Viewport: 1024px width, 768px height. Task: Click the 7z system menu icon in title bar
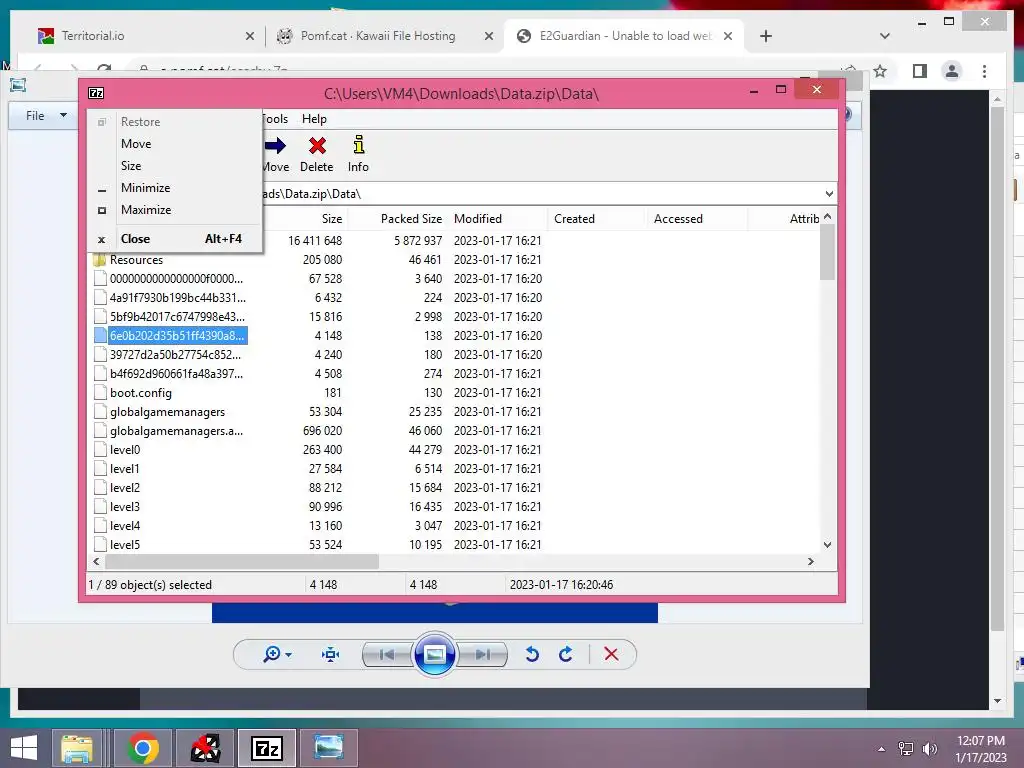click(x=96, y=93)
